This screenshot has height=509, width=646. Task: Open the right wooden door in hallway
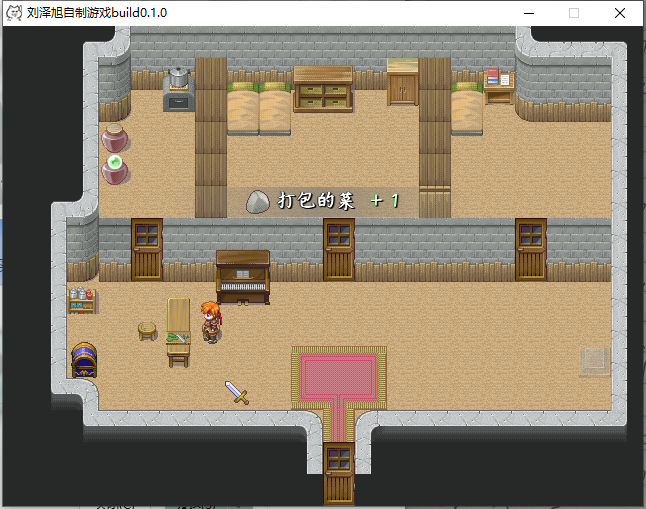pos(531,250)
